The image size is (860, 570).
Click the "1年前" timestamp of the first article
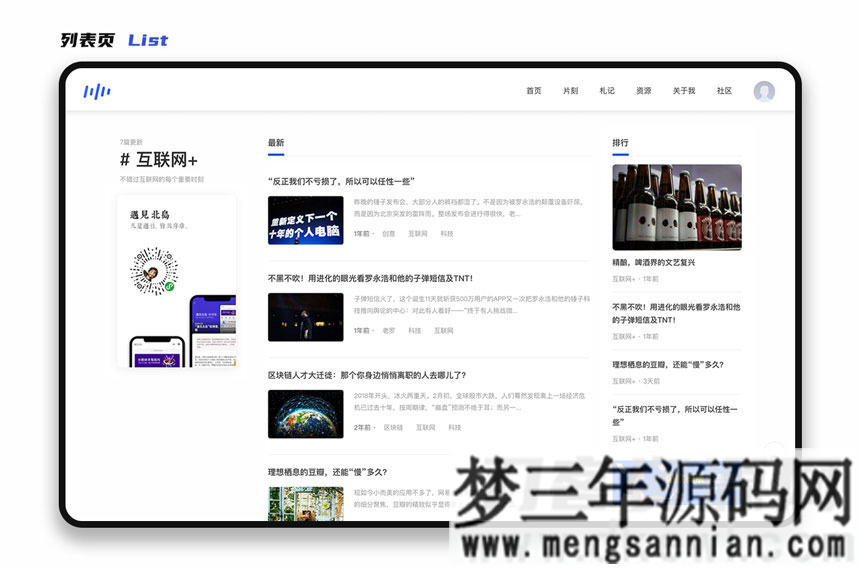point(361,234)
